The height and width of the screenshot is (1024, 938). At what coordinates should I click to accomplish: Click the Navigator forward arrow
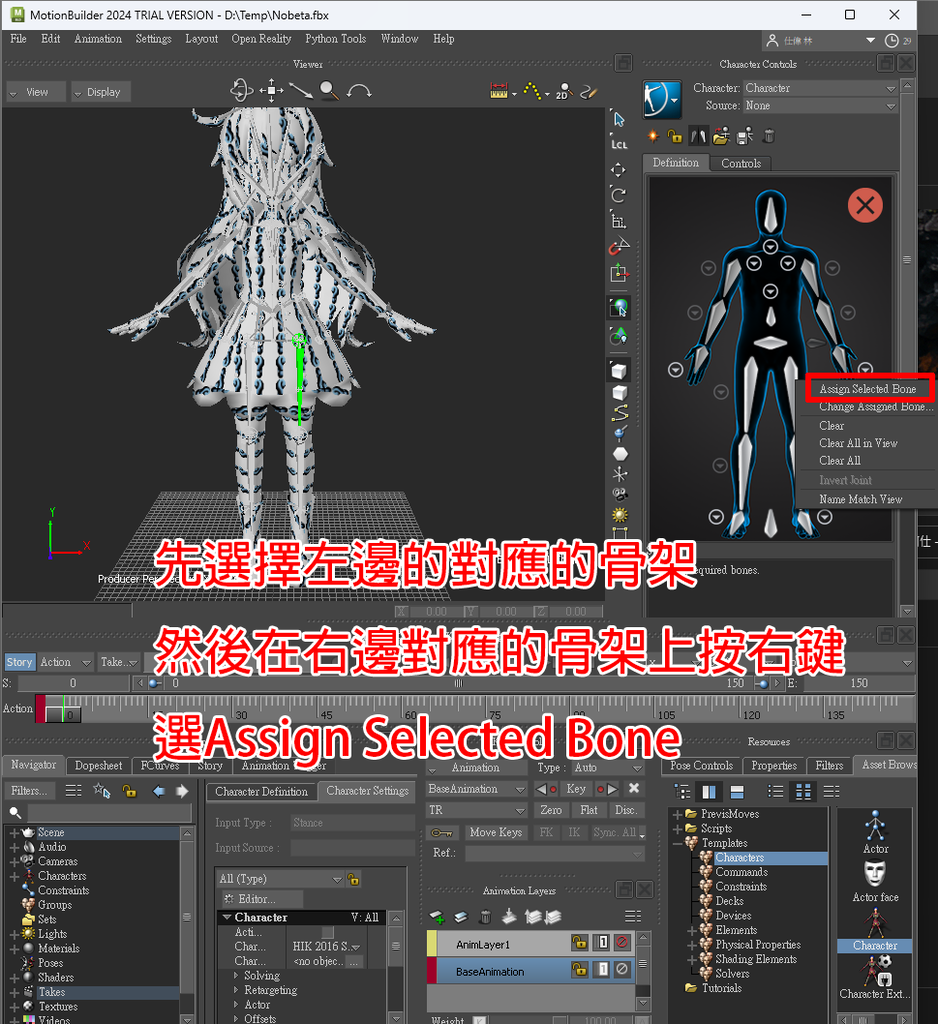pyautogui.click(x=182, y=792)
